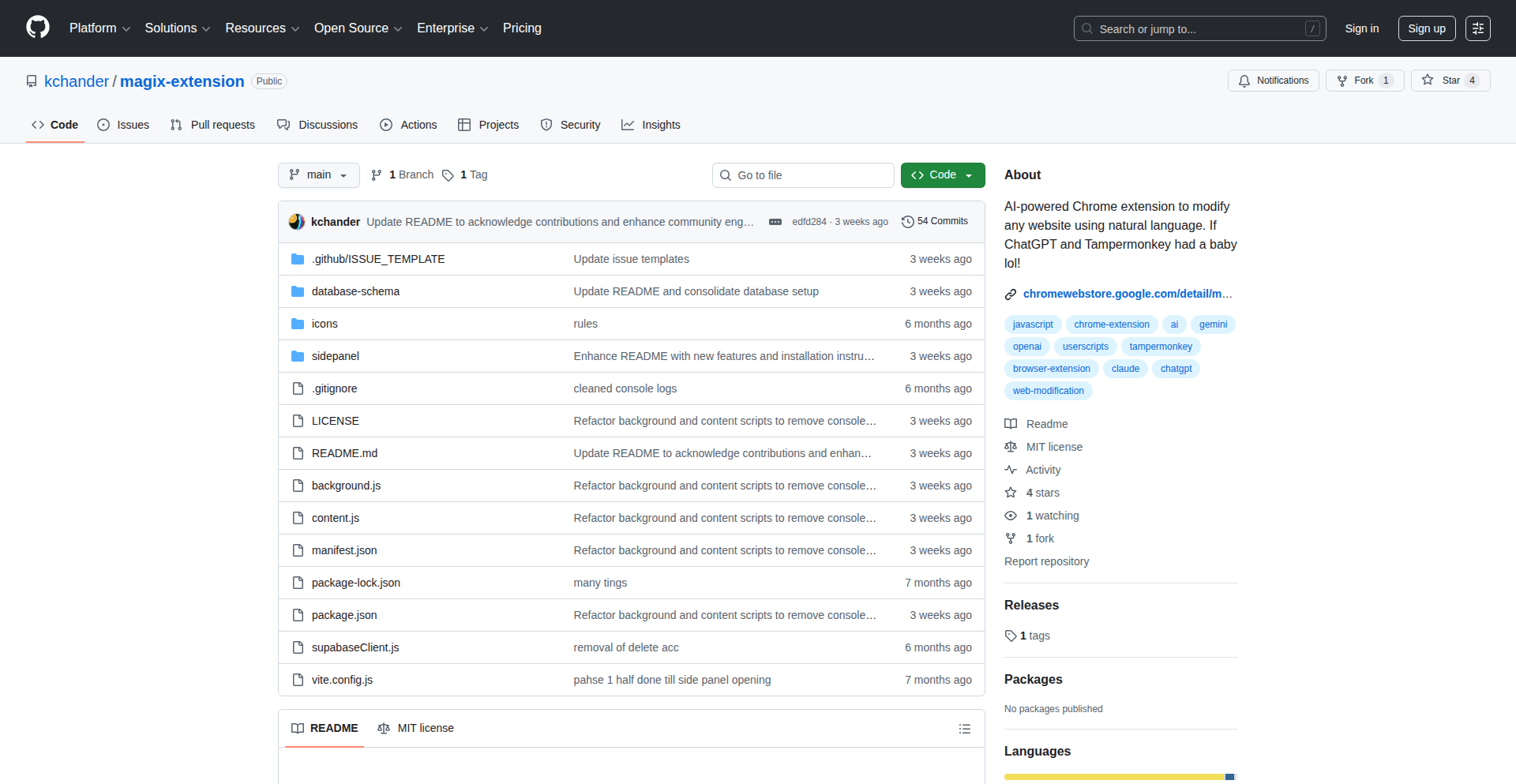Expand commit message ellipsis icon

tap(775, 222)
